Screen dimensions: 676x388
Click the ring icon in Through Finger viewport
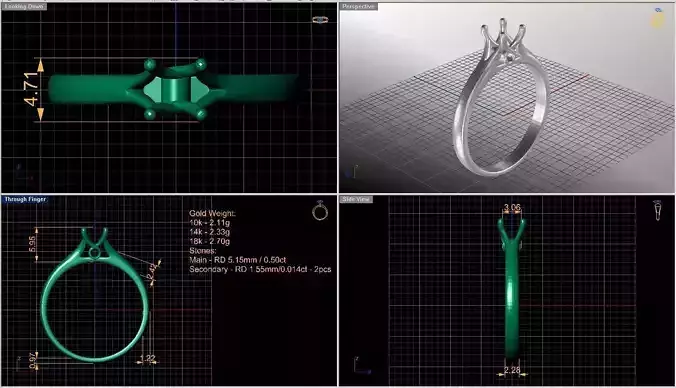pyautogui.click(x=320, y=210)
